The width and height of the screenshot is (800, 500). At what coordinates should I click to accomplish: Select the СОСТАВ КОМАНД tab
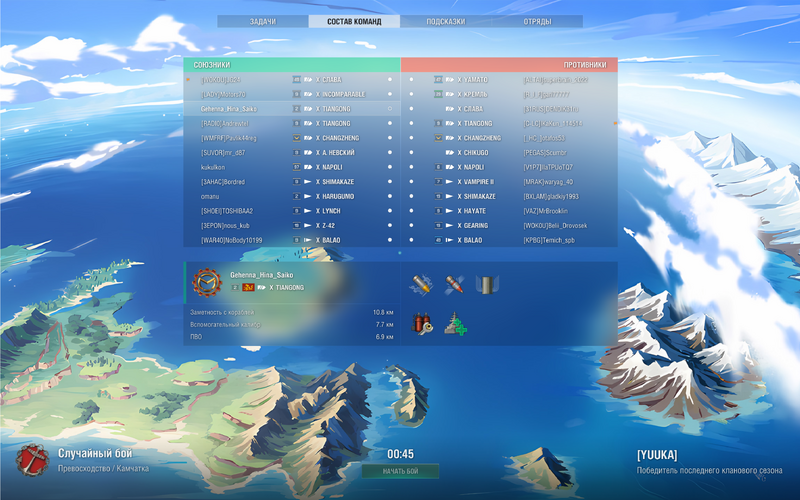point(354,21)
